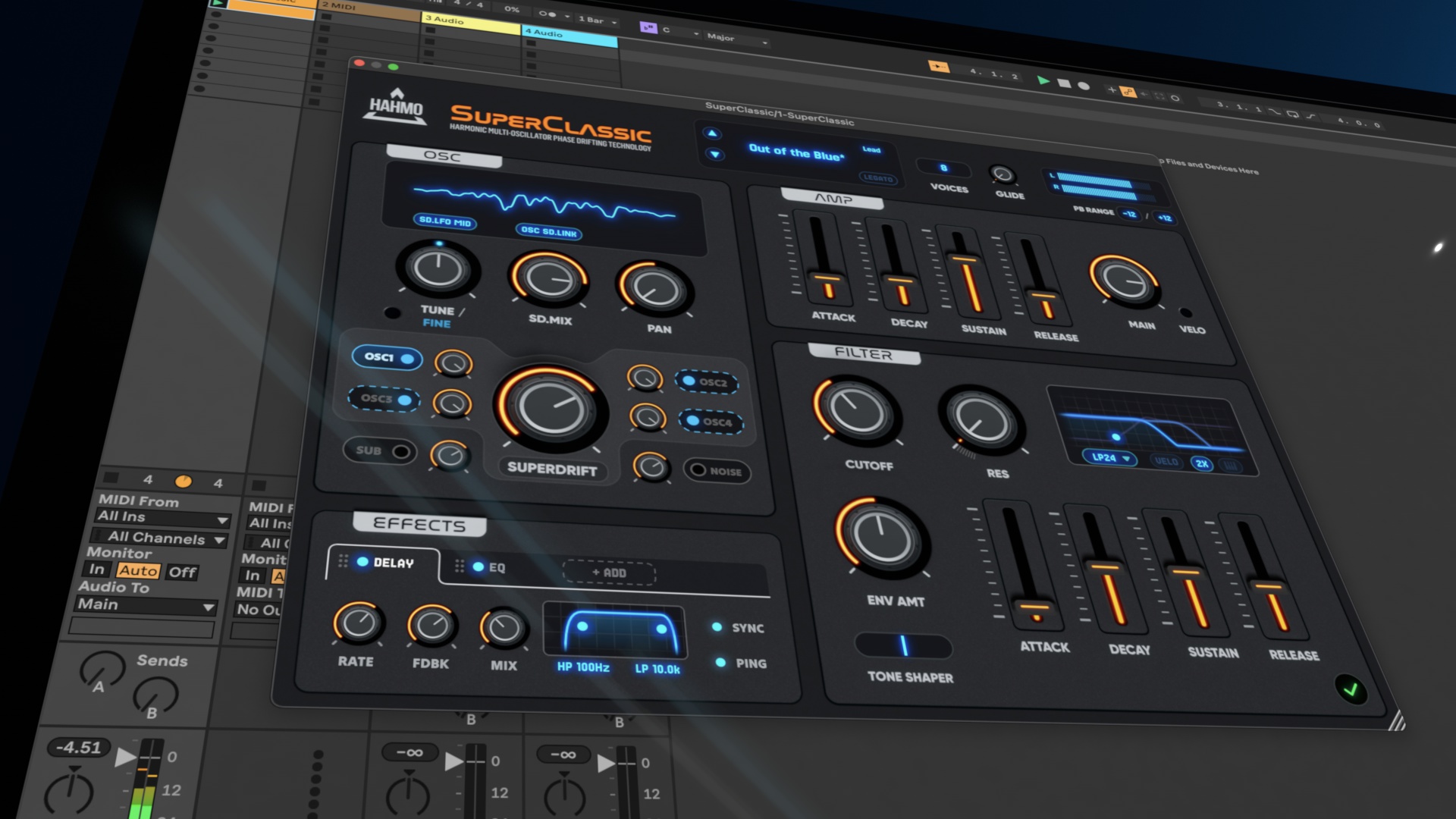Viewport: 1456px width, 819px height.
Task: Open the All Ins MIDI From dropdown
Action: (163, 518)
